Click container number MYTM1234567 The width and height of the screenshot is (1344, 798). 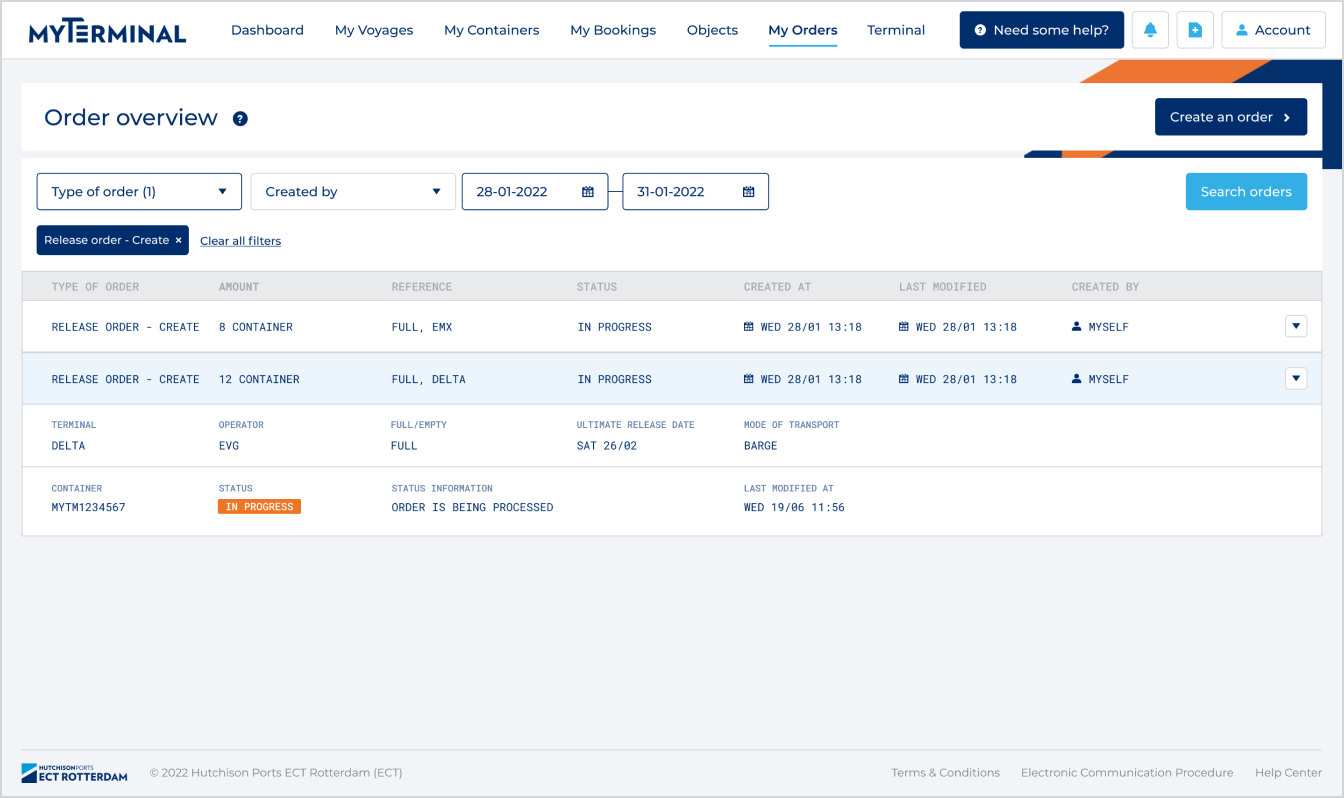point(88,507)
